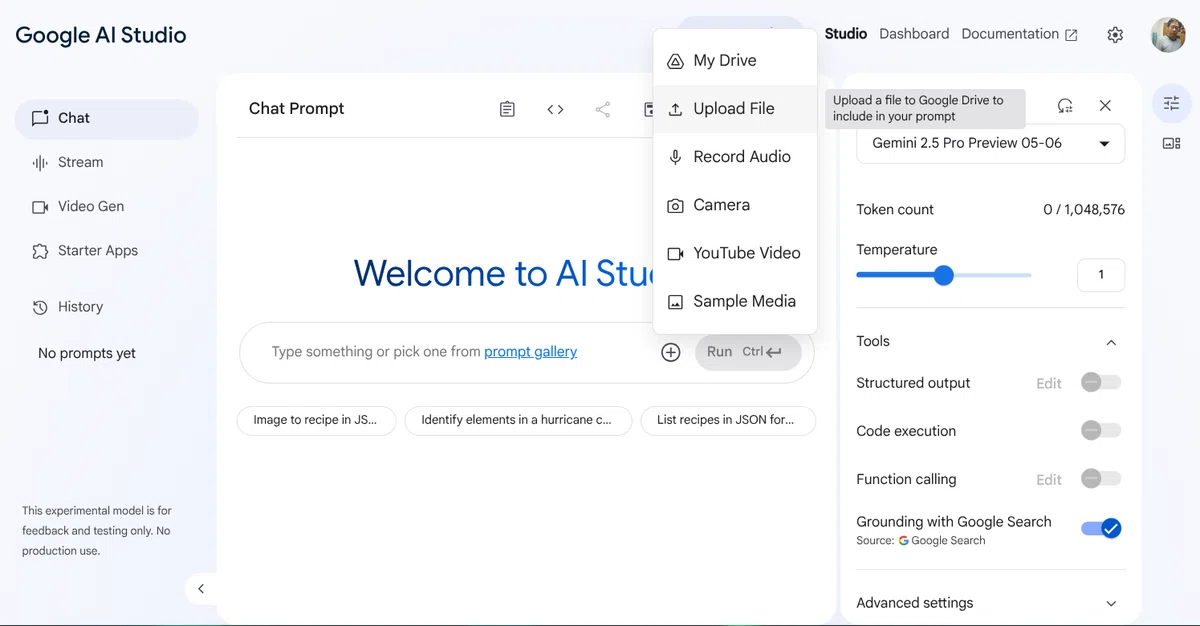
Task: Select the List recipes in JSON chip
Action: [x=728, y=420]
